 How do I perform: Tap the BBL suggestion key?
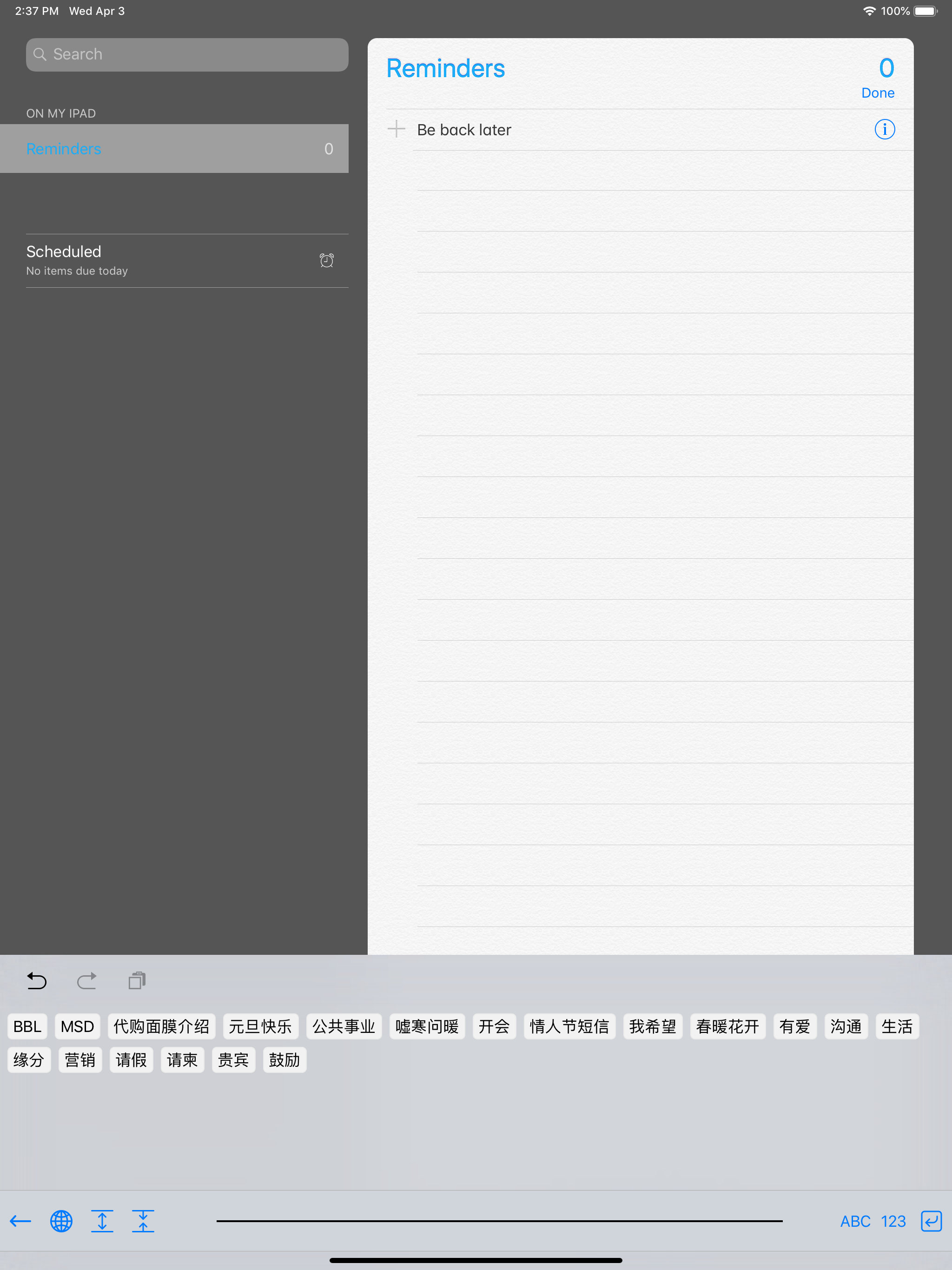27,1026
